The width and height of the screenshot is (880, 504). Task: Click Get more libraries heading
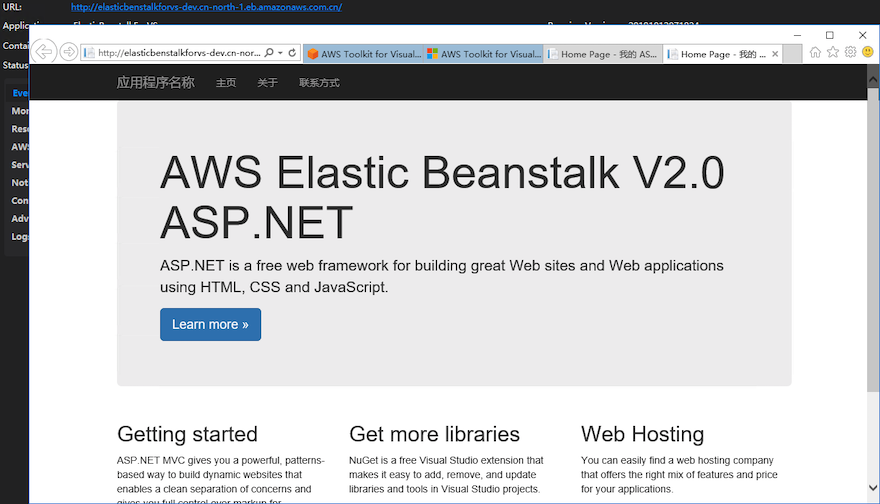click(x=434, y=434)
